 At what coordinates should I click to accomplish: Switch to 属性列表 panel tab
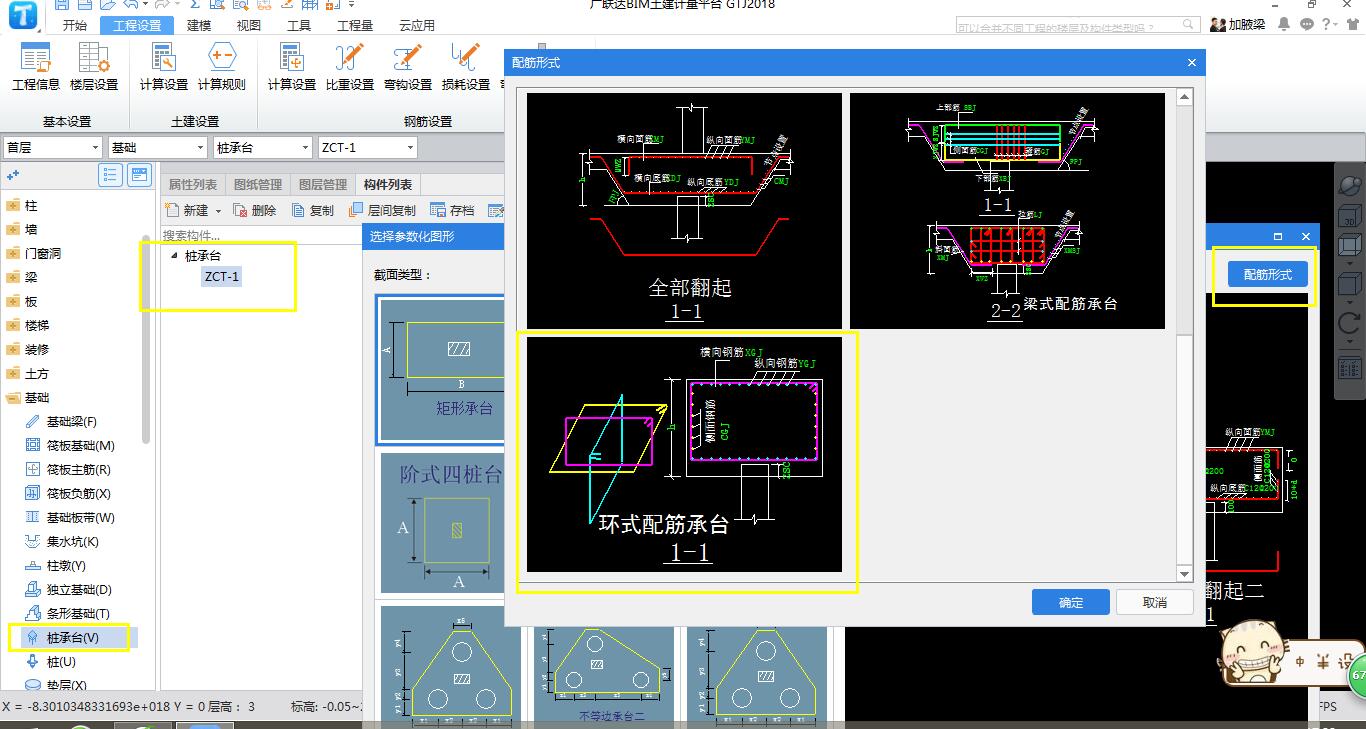(x=193, y=184)
